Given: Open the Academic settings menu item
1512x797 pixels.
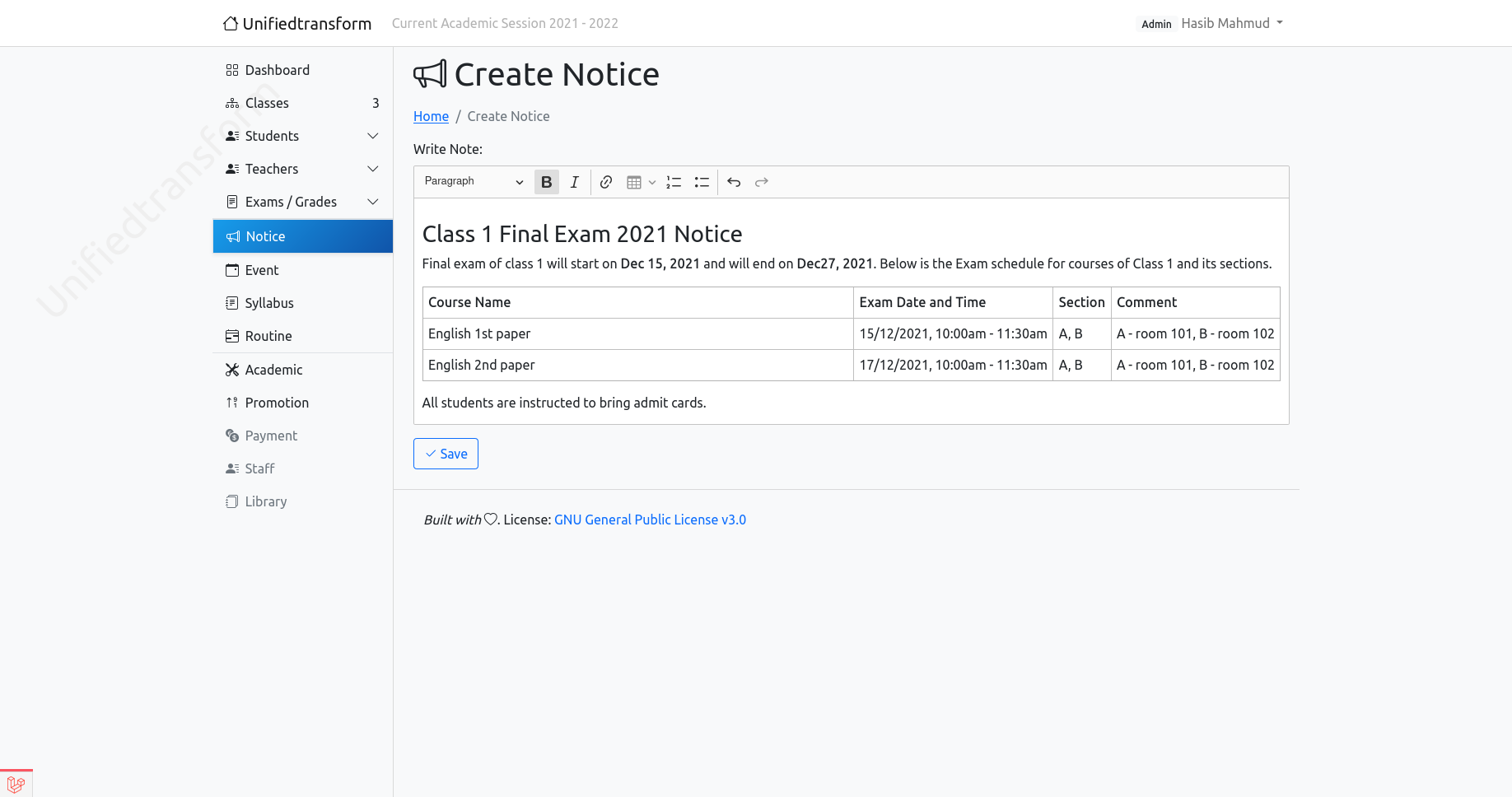Looking at the screenshot, I should [302, 370].
